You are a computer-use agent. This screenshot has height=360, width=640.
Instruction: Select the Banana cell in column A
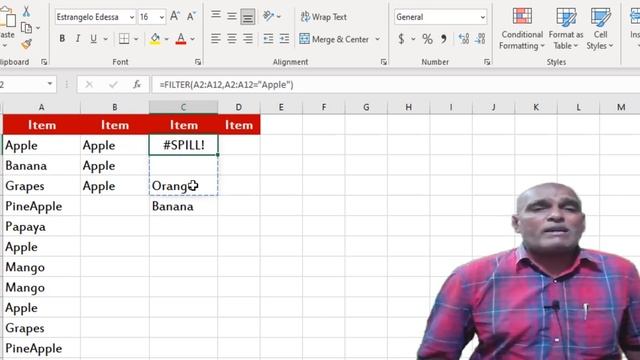pyautogui.click(x=42, y=166)
